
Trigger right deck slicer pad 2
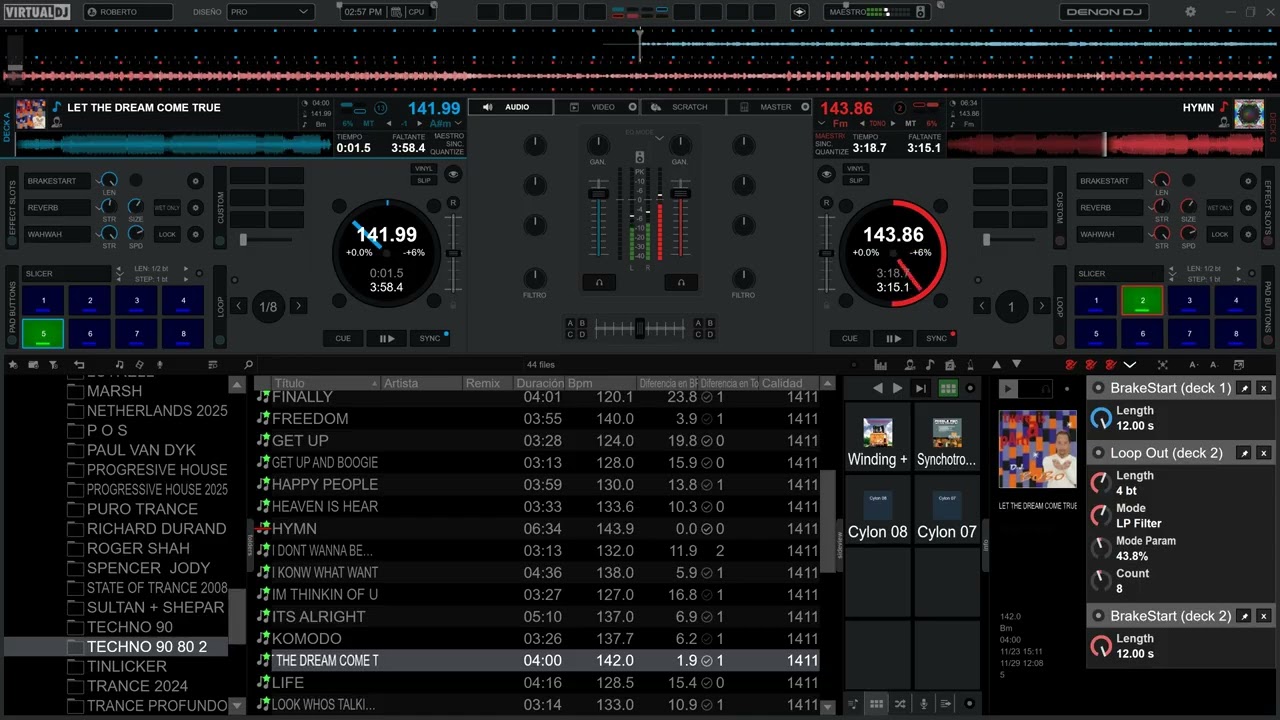pos(1143,300)
